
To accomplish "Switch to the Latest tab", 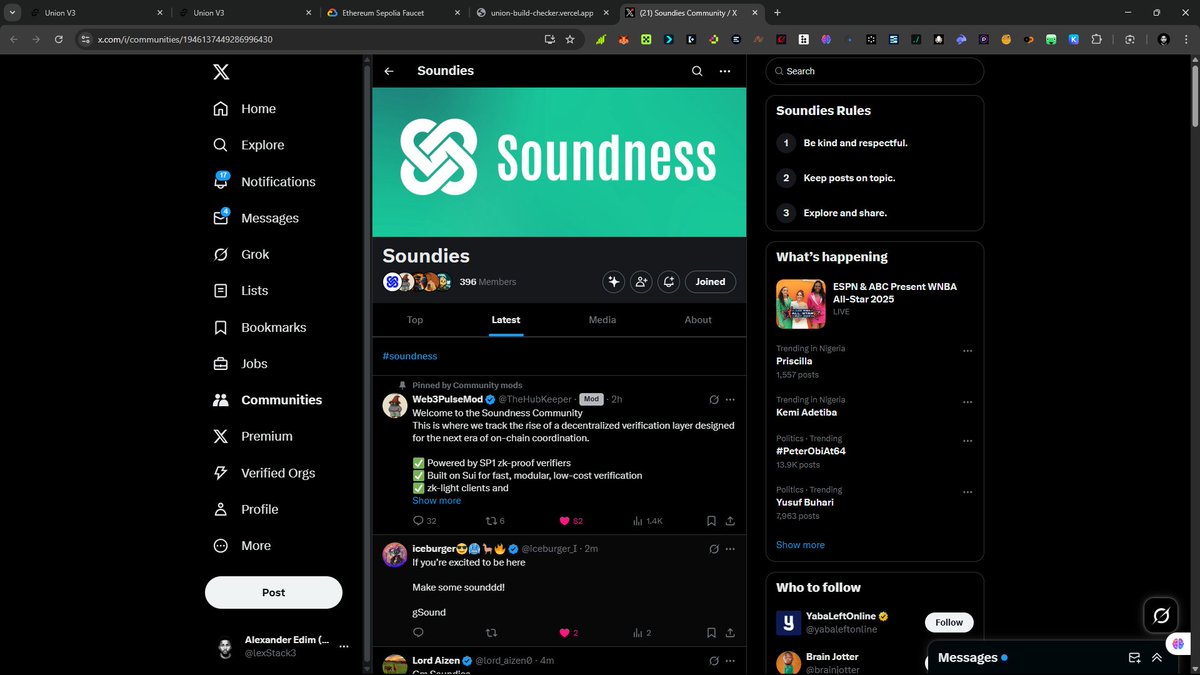I will [x=506, y=320].
